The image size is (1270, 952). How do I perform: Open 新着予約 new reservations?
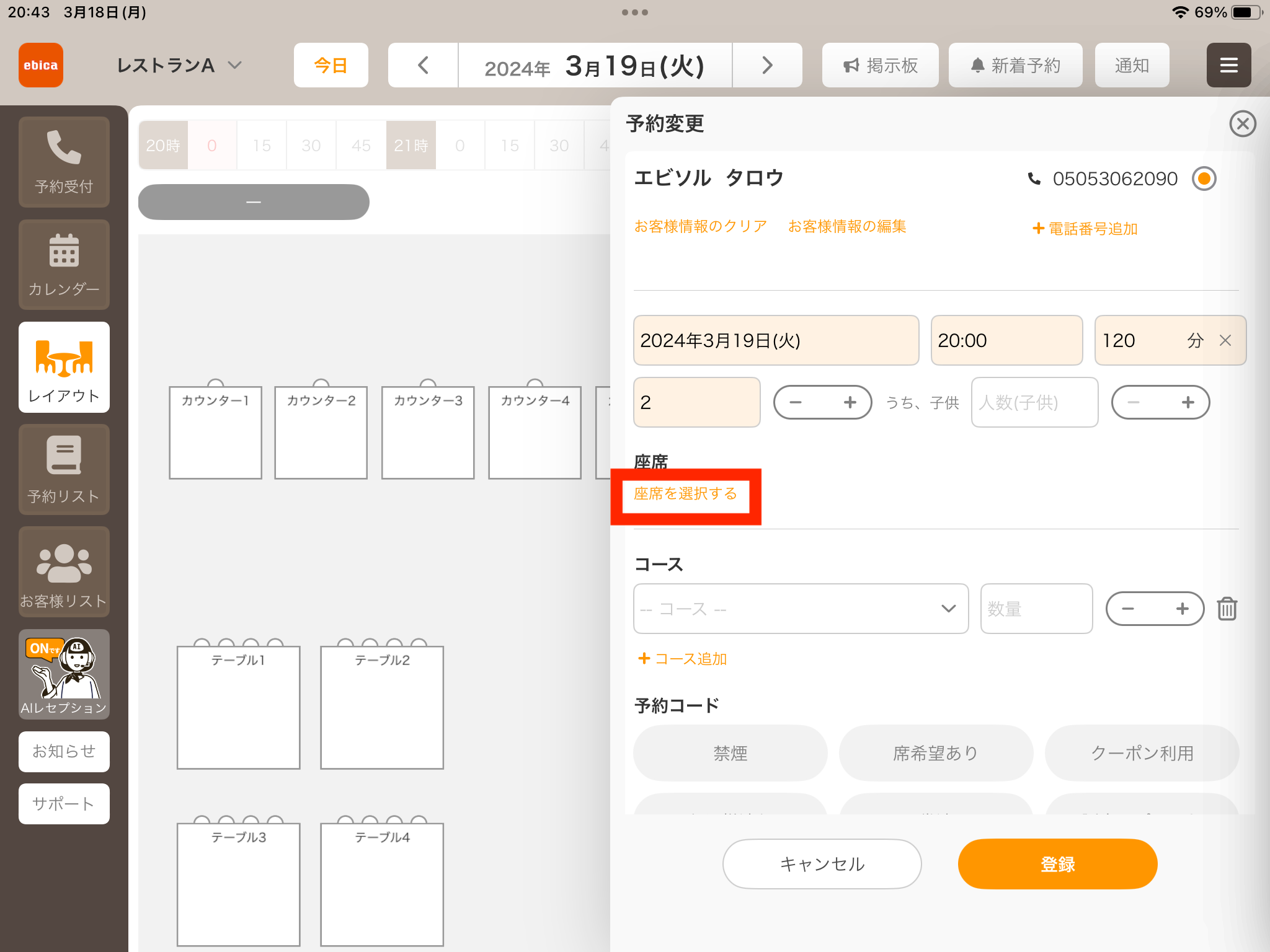coord(1016,65)
